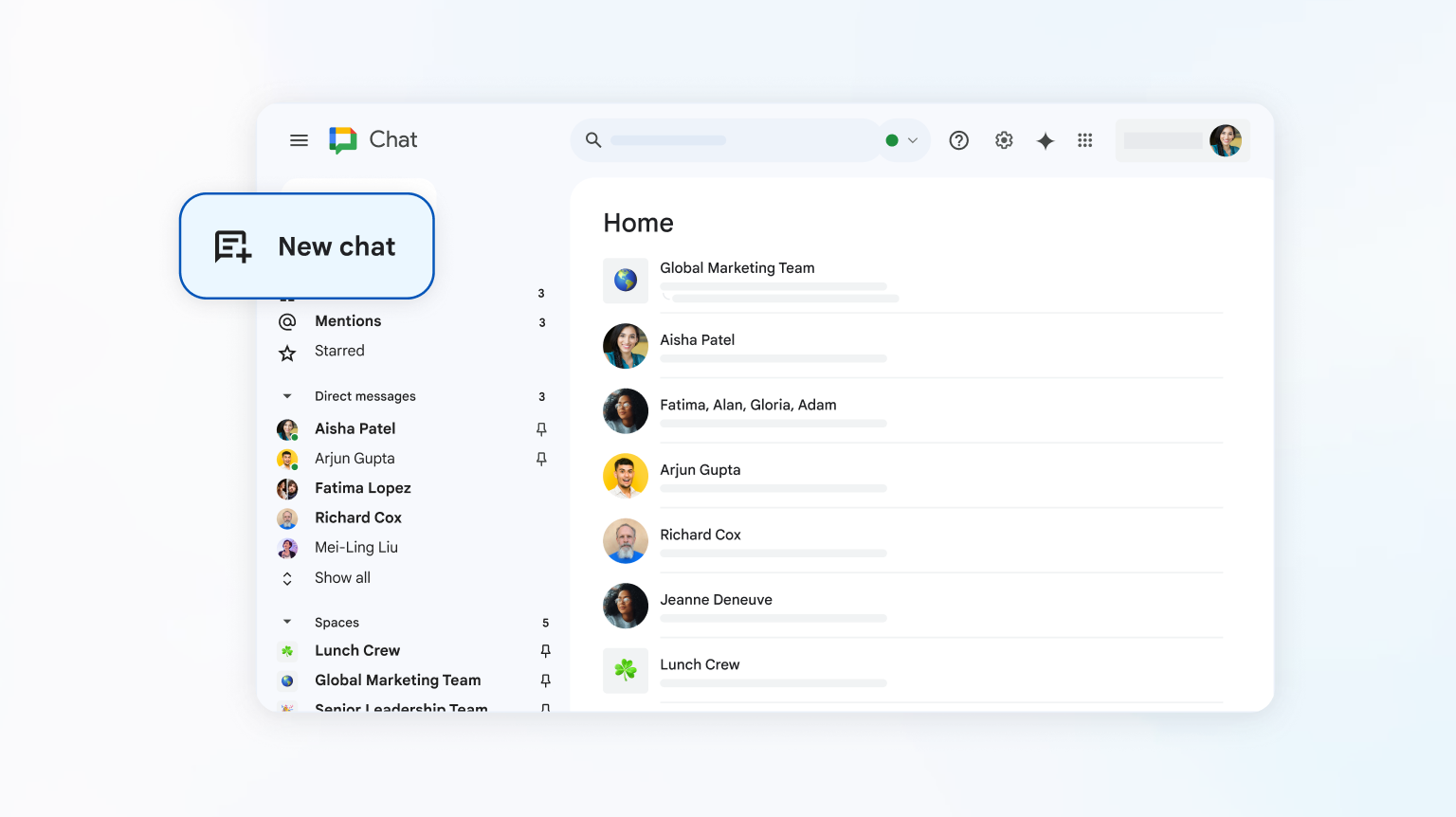The image size is (1456, 817).
Task: Open the settings gear icon
Action: click(1004, 140)
